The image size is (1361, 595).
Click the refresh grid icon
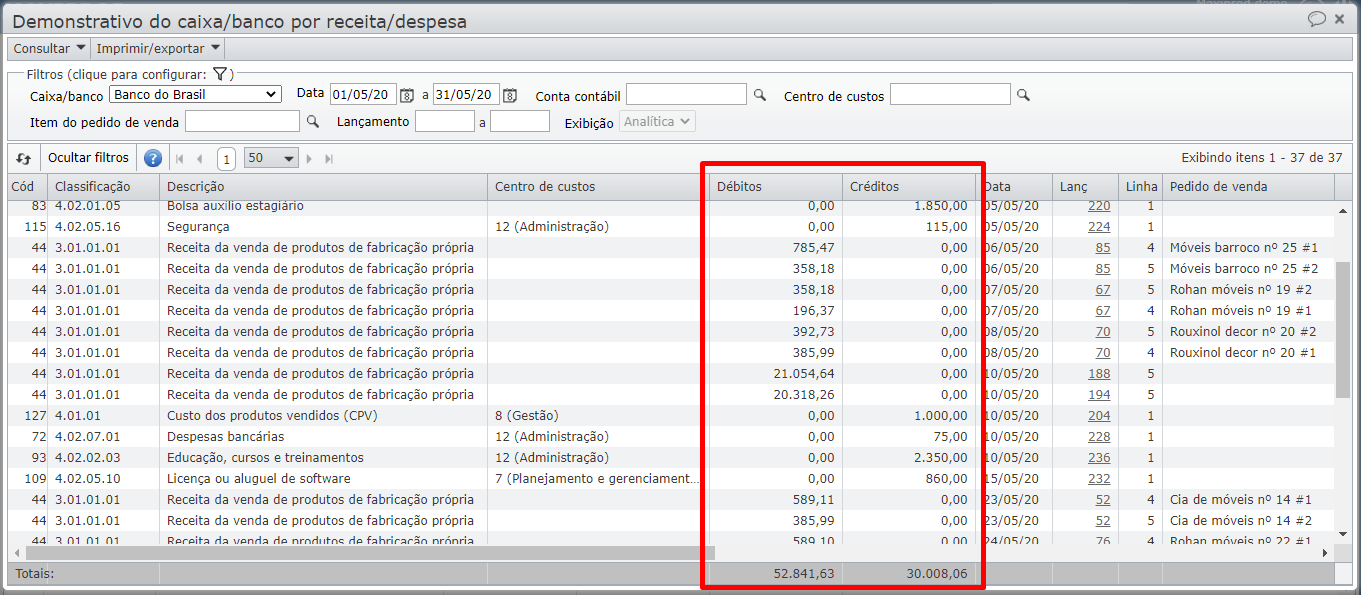pos(24,158)
